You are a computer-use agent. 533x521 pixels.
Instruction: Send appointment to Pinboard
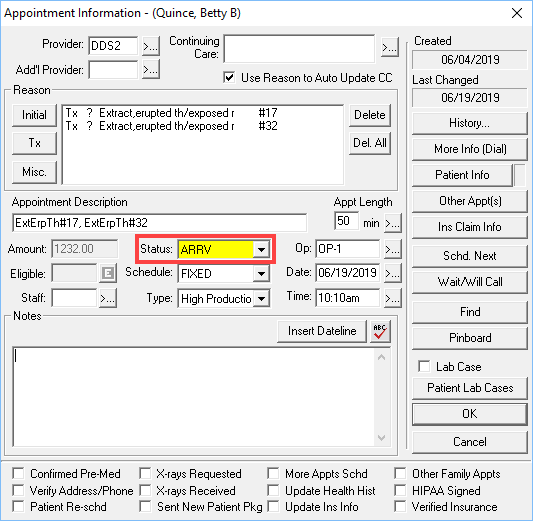coord(469,338)
